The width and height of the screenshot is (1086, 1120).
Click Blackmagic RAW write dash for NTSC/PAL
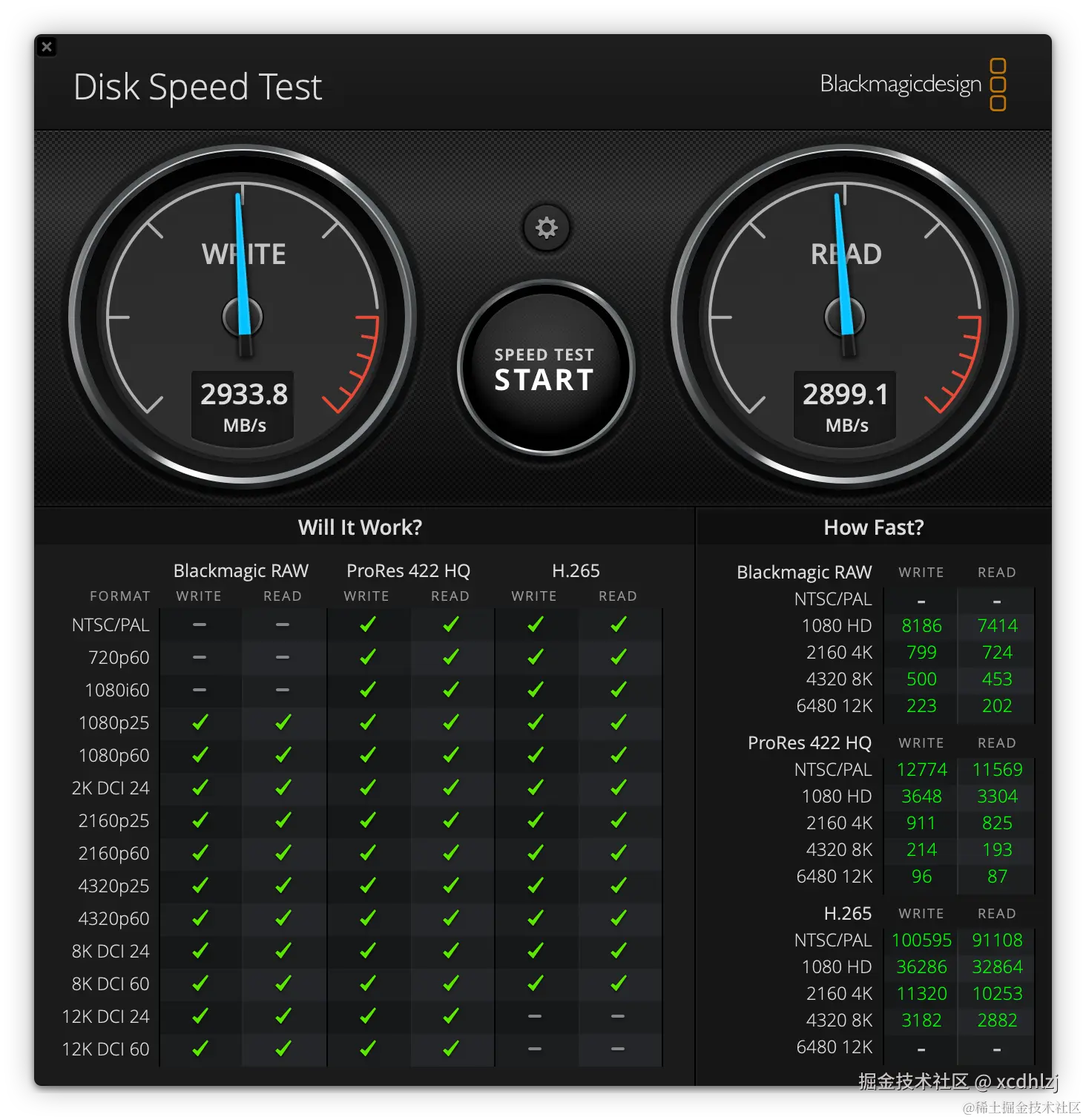point(200,625)
